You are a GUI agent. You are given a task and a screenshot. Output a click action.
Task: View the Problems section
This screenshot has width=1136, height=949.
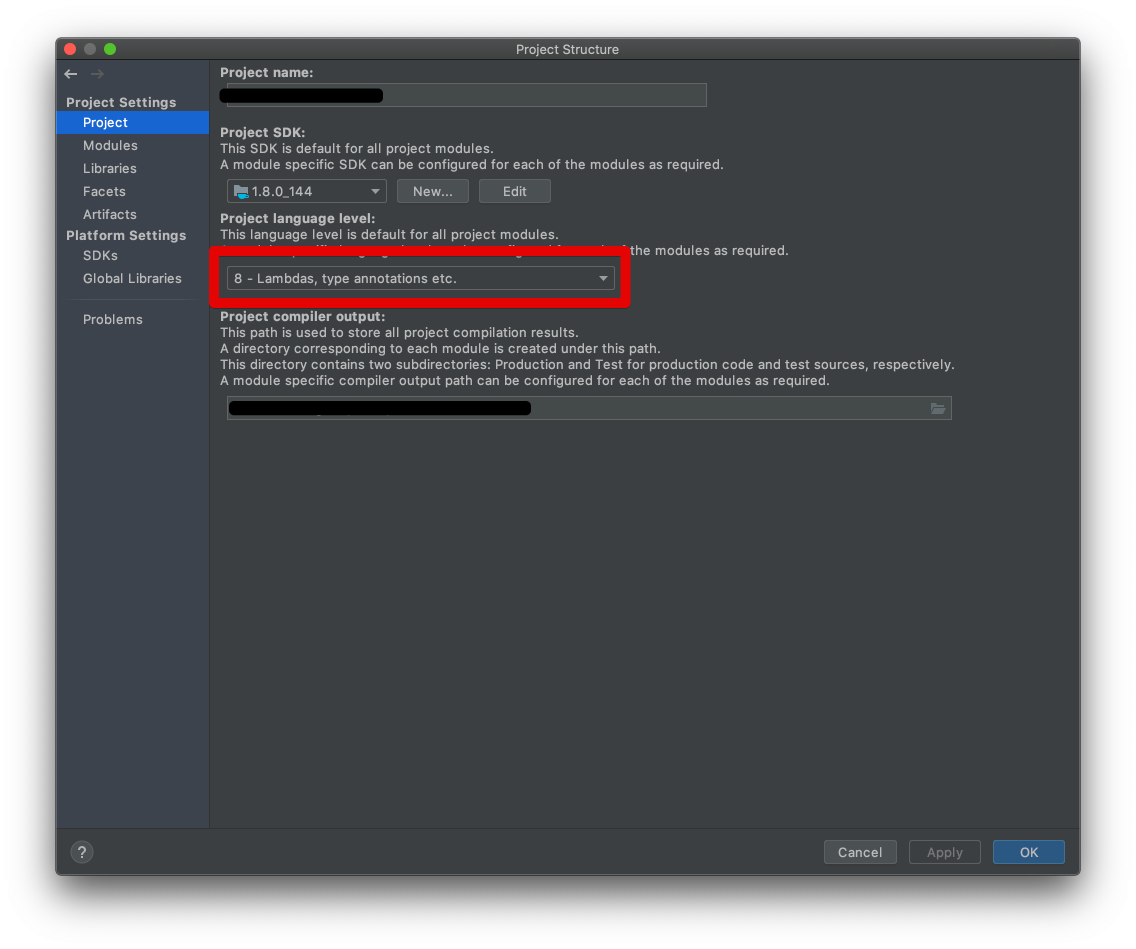(113, 319)
